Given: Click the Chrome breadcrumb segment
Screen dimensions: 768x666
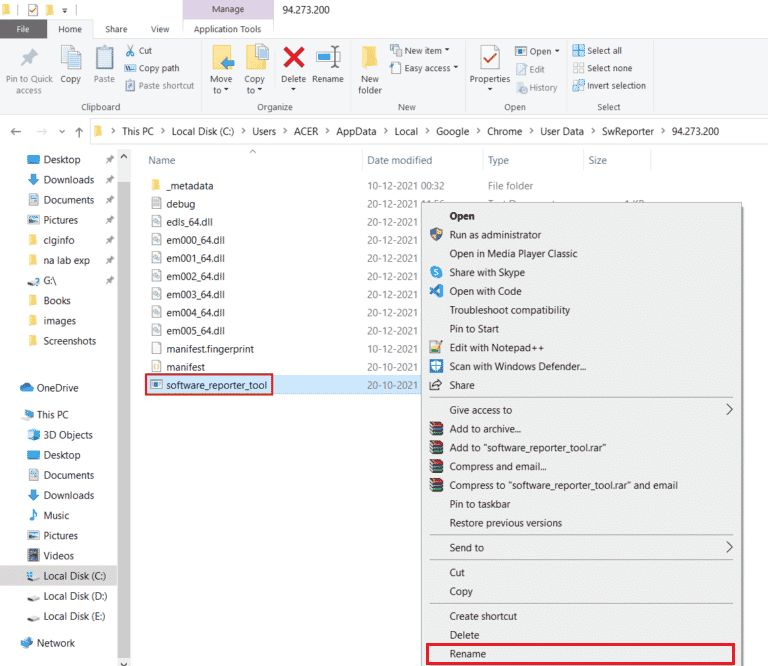Looking at the screenshot, I should pyautogui.click(x=504, y=131).
